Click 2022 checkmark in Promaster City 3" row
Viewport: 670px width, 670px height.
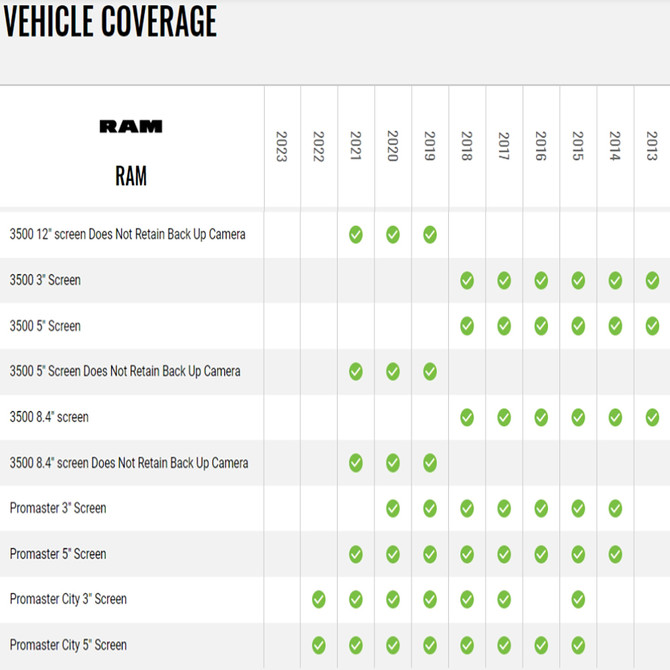[x=319, y=599]
